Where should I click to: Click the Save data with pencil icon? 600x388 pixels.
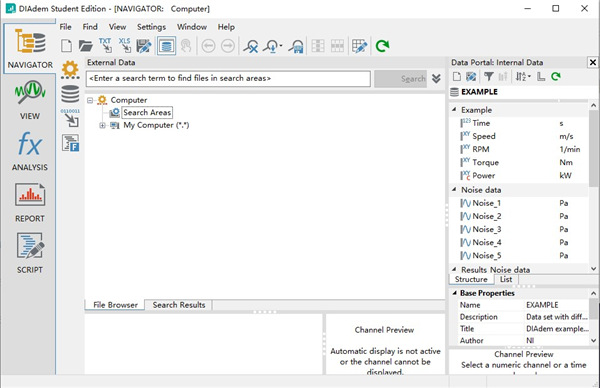click(x=144, y=46)
